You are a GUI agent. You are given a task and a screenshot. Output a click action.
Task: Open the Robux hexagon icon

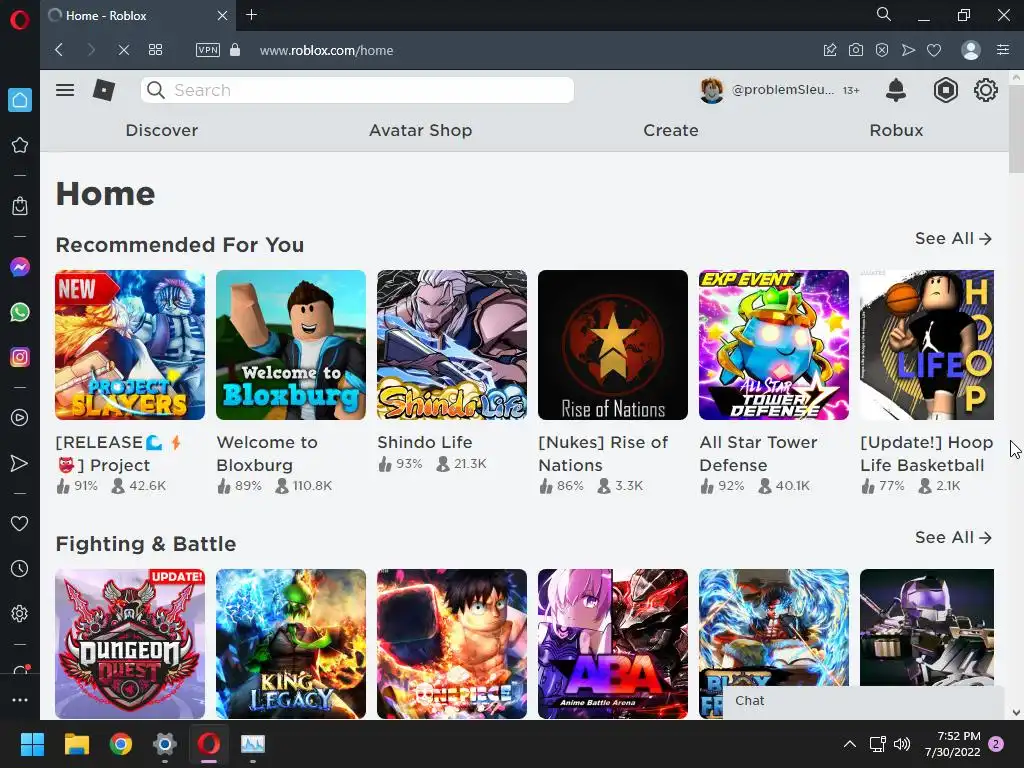point(945,90)
